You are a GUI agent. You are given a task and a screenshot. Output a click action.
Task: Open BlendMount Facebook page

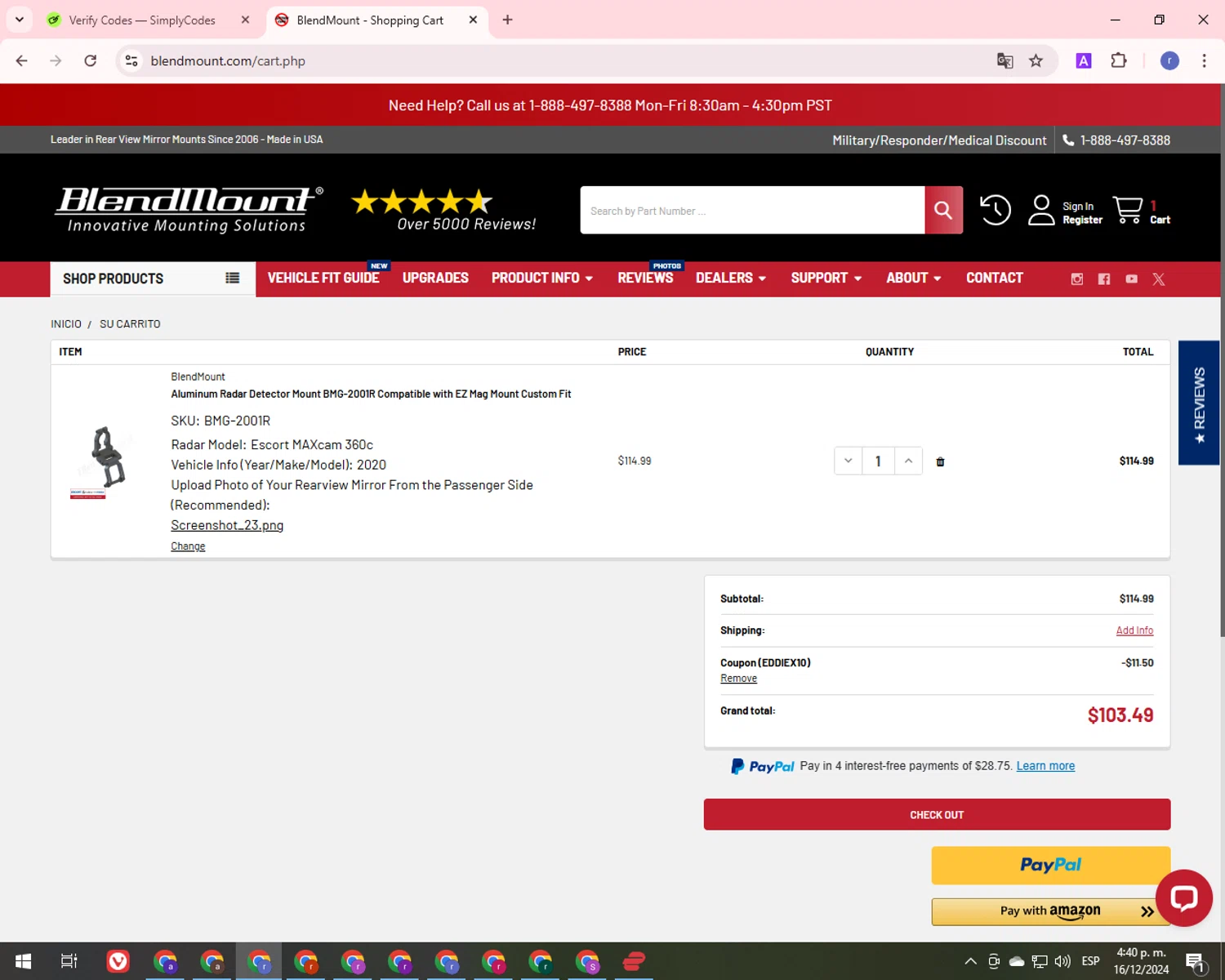1104,279
